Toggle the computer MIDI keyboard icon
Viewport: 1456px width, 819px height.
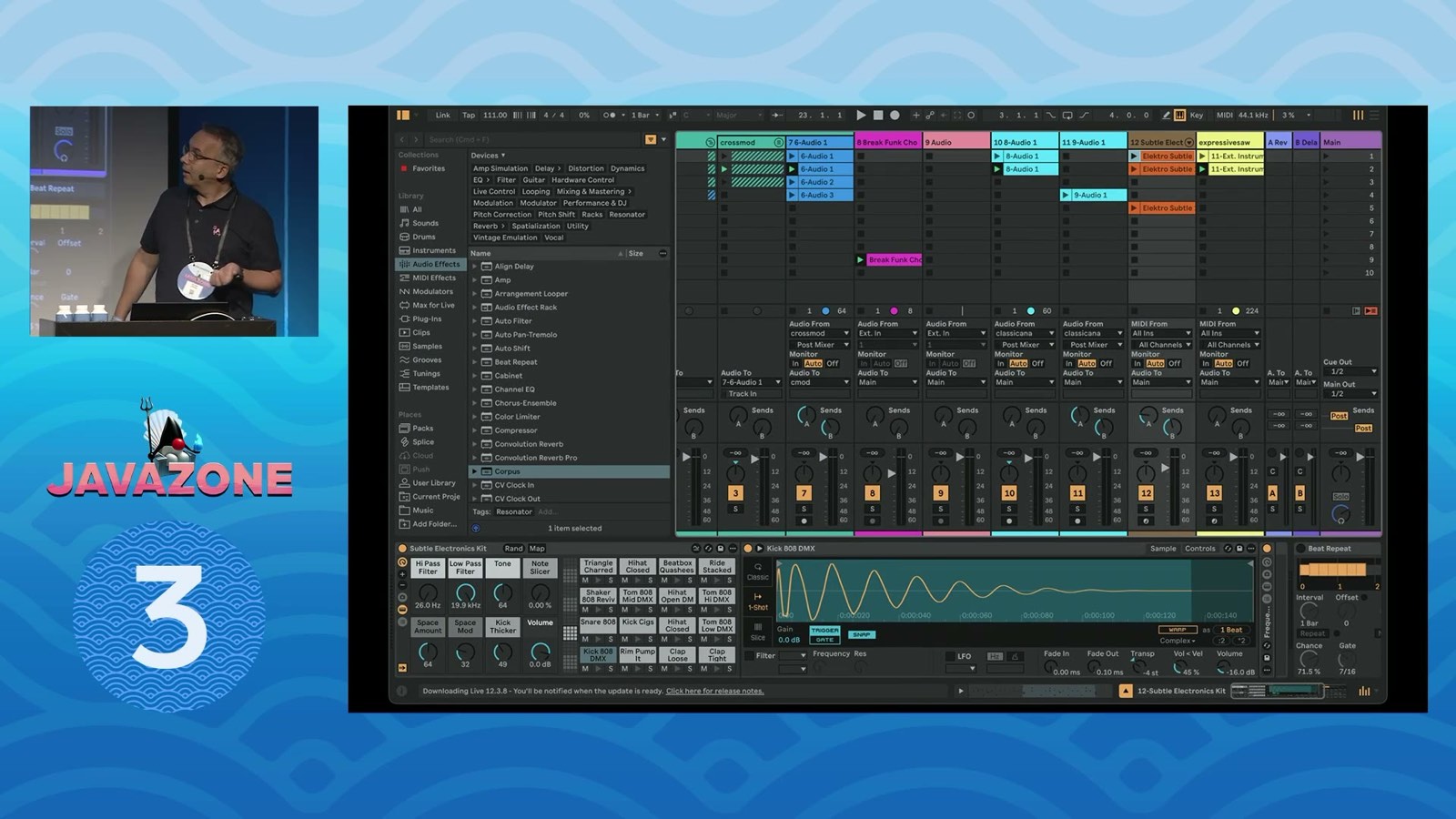(1179, 116)
